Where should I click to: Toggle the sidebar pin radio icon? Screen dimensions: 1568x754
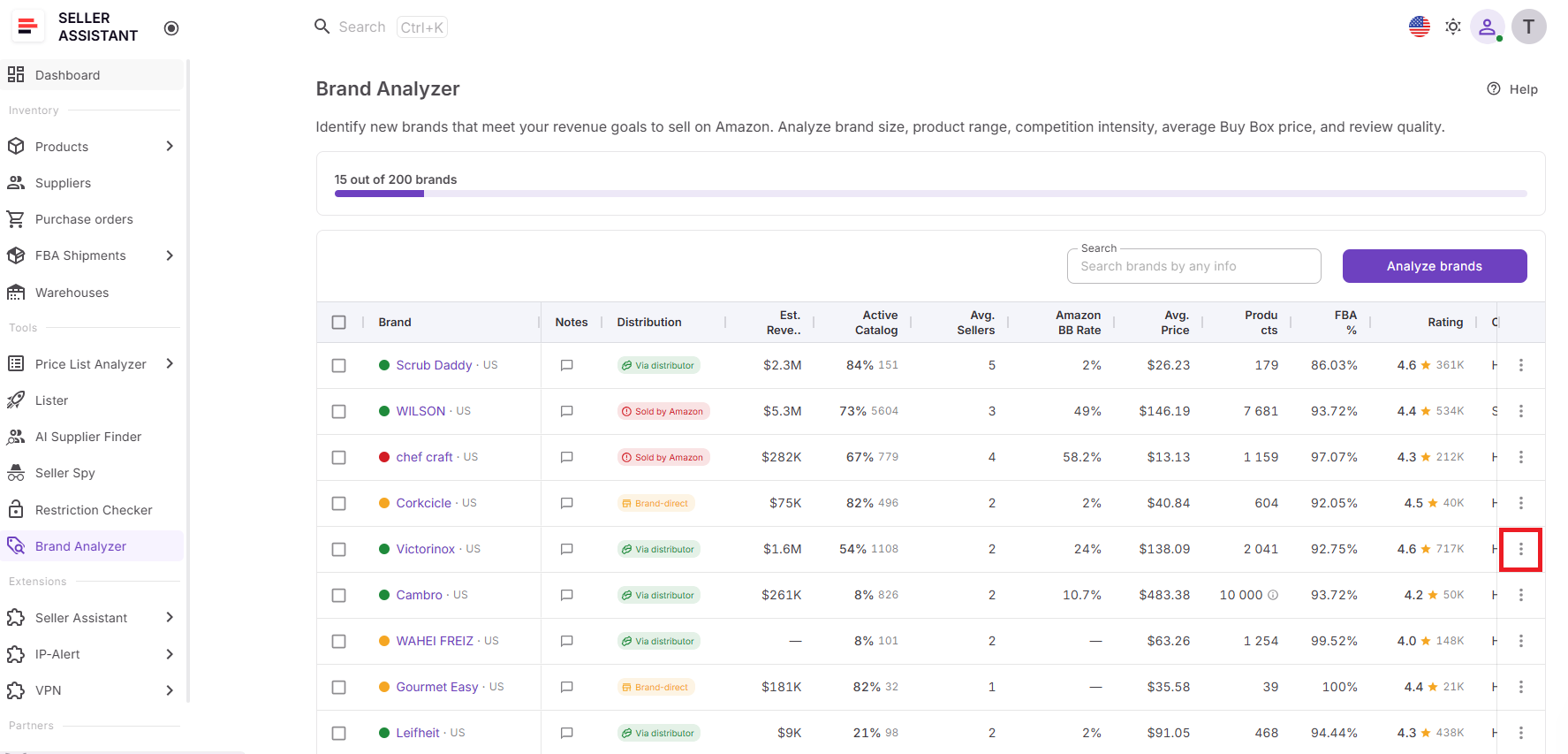point(171,28)
